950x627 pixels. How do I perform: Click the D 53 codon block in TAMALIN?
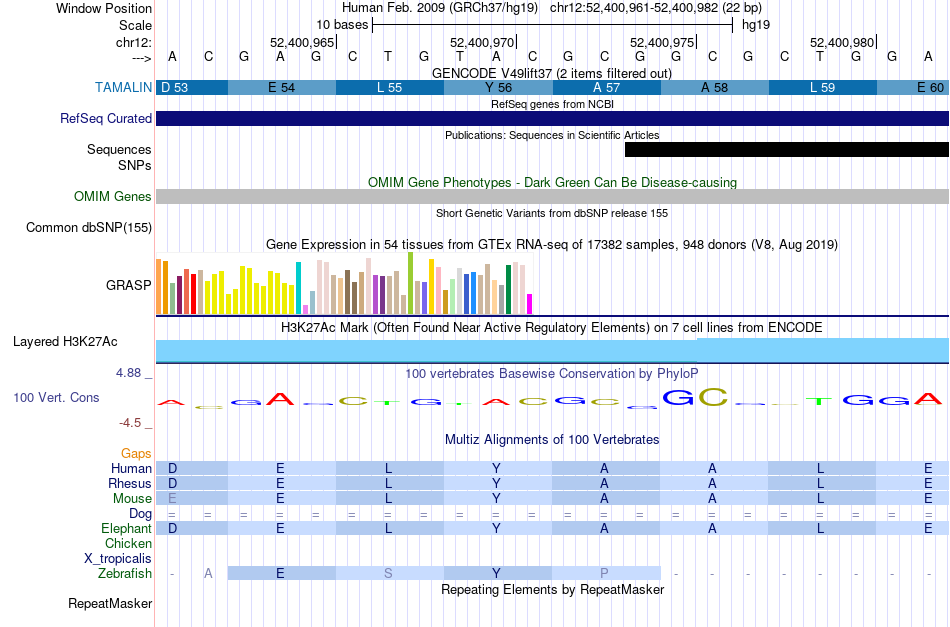coord(192,87)
